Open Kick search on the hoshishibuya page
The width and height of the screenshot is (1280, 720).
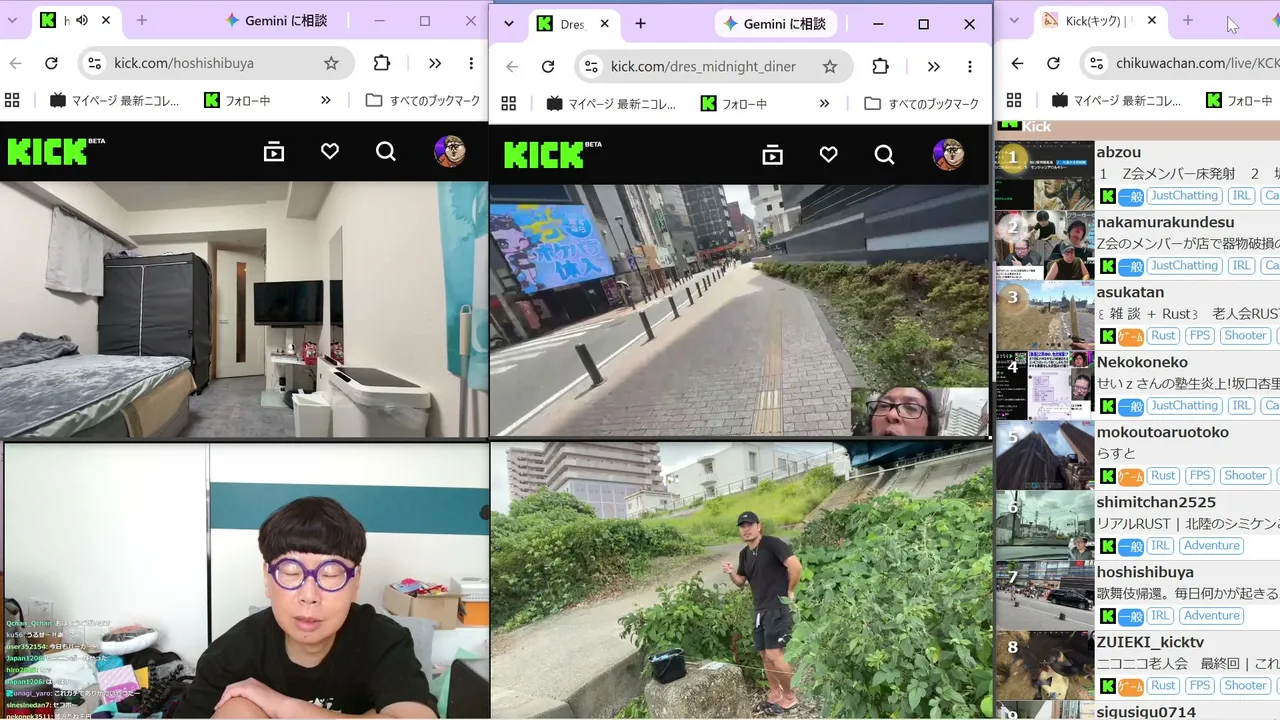(x=386, y=152)
